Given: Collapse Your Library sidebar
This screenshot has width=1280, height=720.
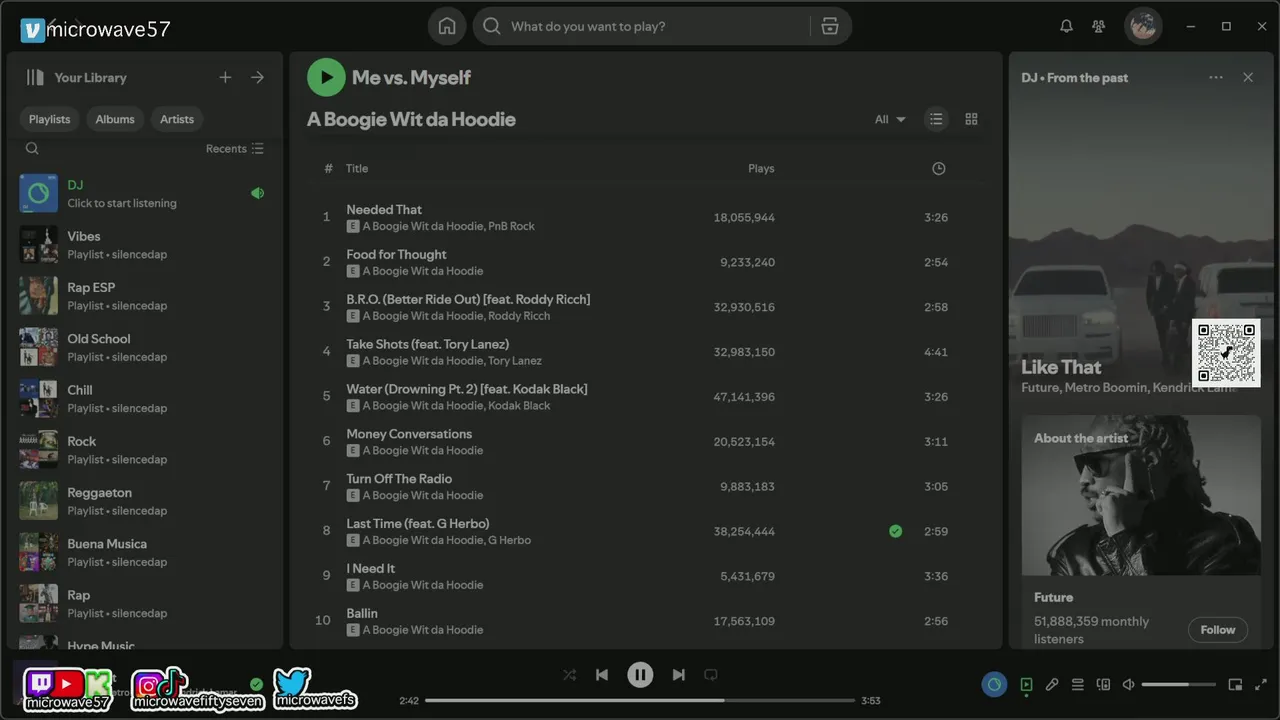Looking at the screenshot, I should click(36, 77).
